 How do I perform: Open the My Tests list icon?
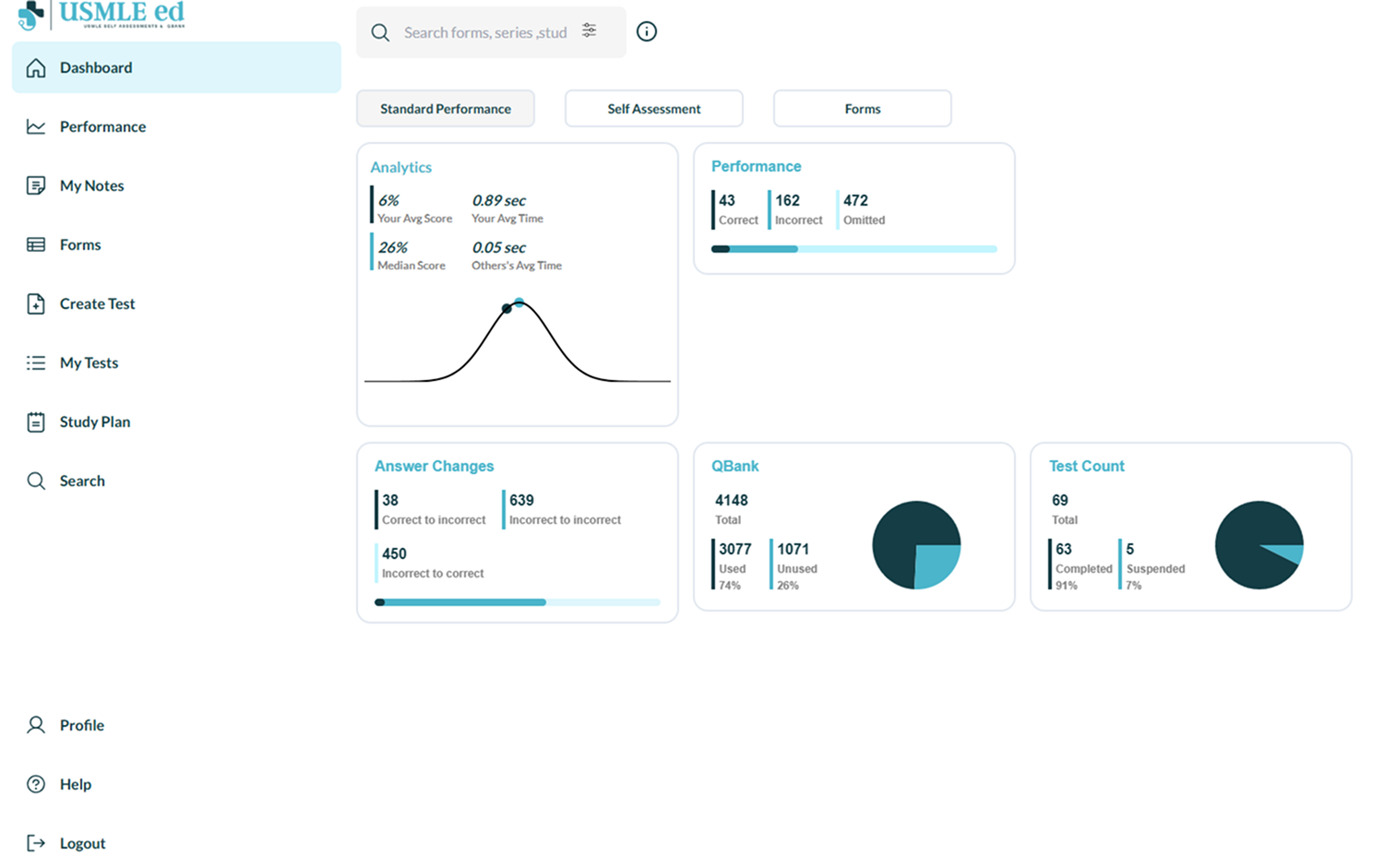[35, 363]
